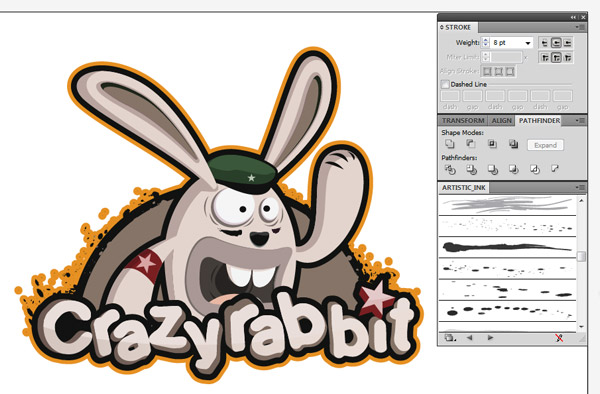This screenshot has width=600, height=394.
Task: Click the Merge pathfinder icon
Action: (493, 169)
